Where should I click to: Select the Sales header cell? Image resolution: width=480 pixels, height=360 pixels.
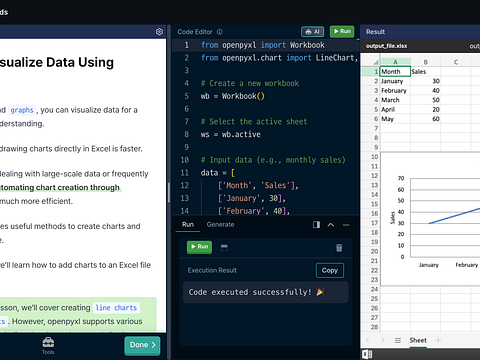tap(426, 71)
